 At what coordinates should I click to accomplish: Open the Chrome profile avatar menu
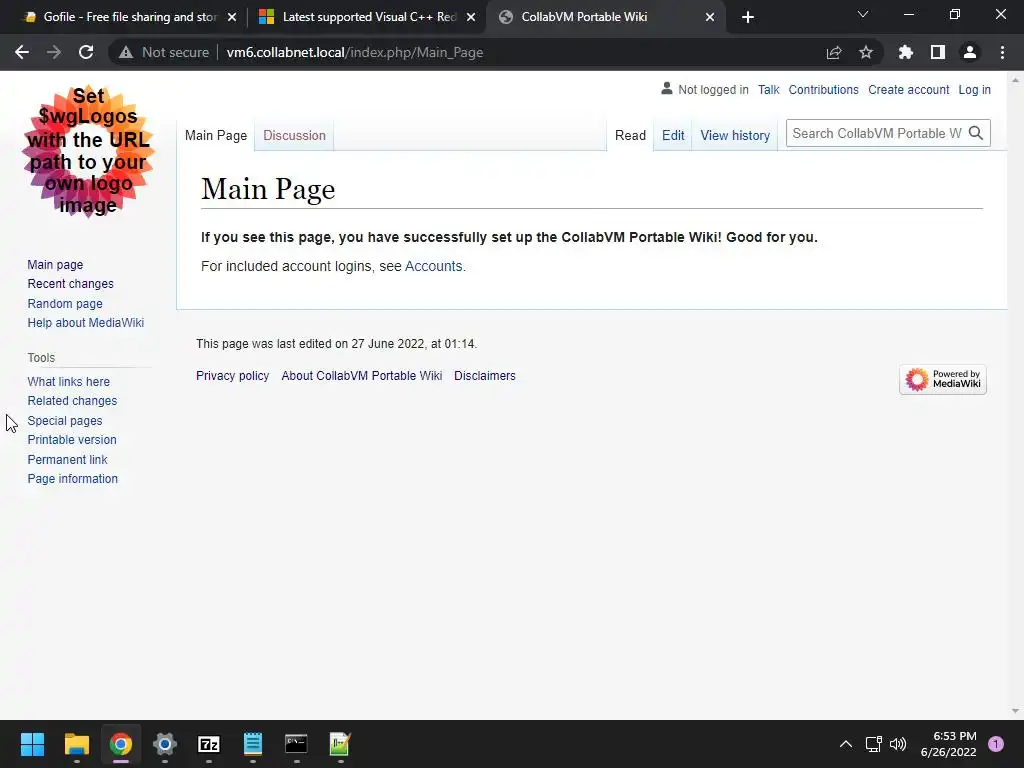(970, 52)
